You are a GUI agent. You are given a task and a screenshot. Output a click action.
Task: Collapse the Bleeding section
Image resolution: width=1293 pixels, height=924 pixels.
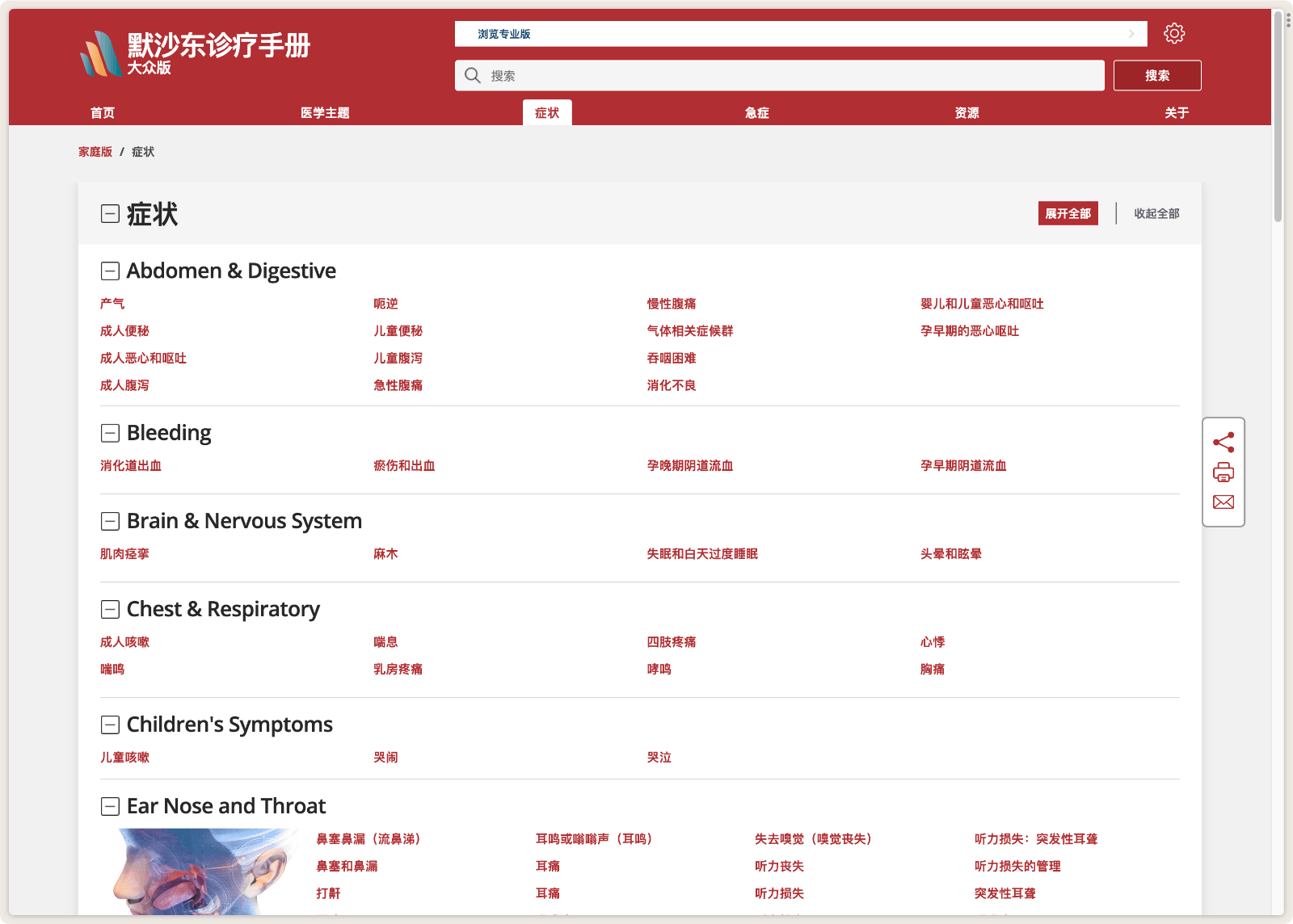pyautogui.click(x=110, y=434)
